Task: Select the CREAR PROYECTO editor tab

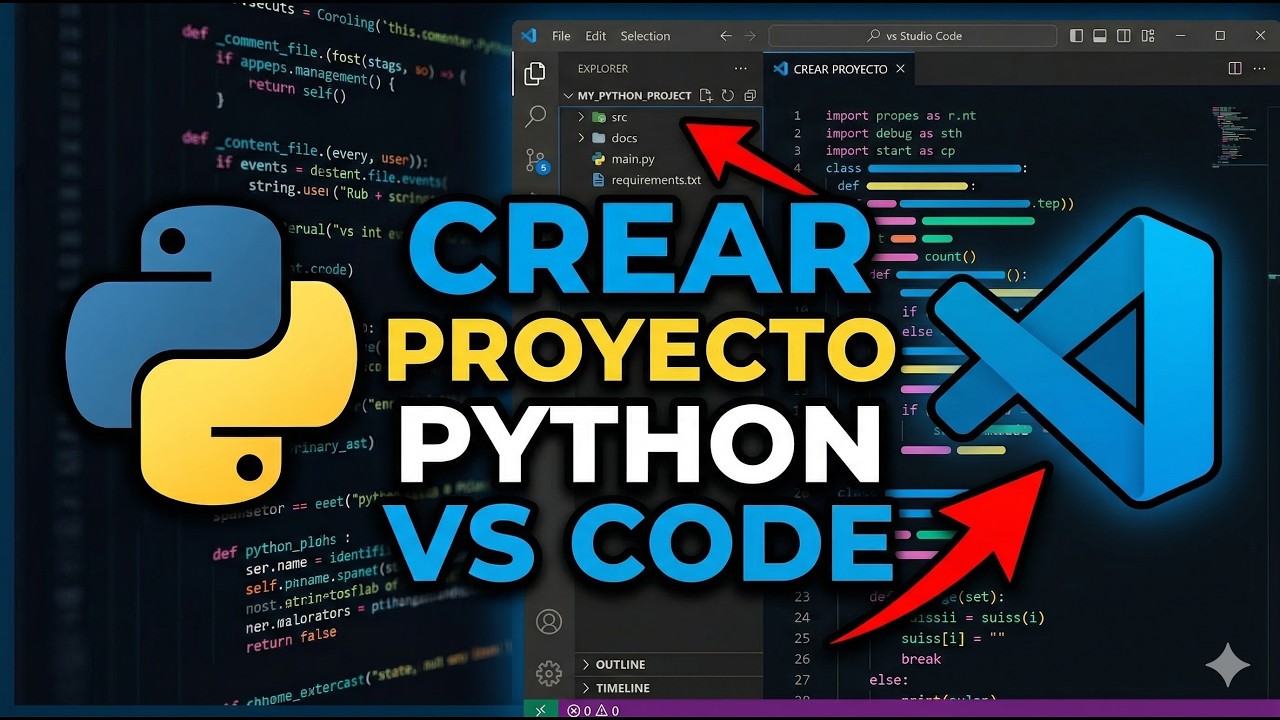Action: pos(839,69)
